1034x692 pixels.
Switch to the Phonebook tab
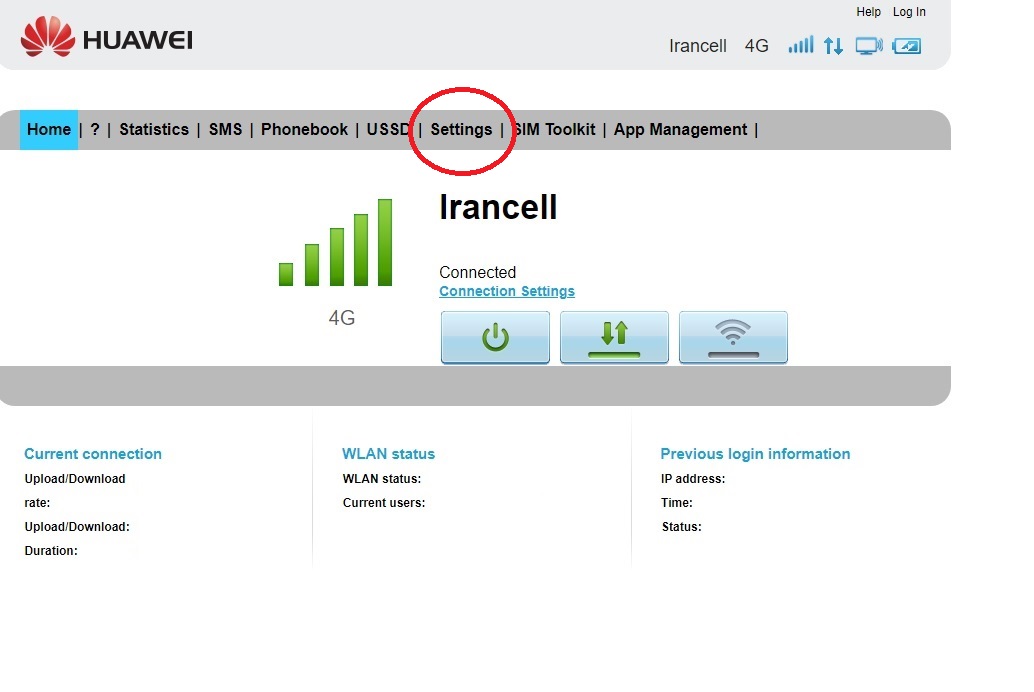[x=304, y=129]
